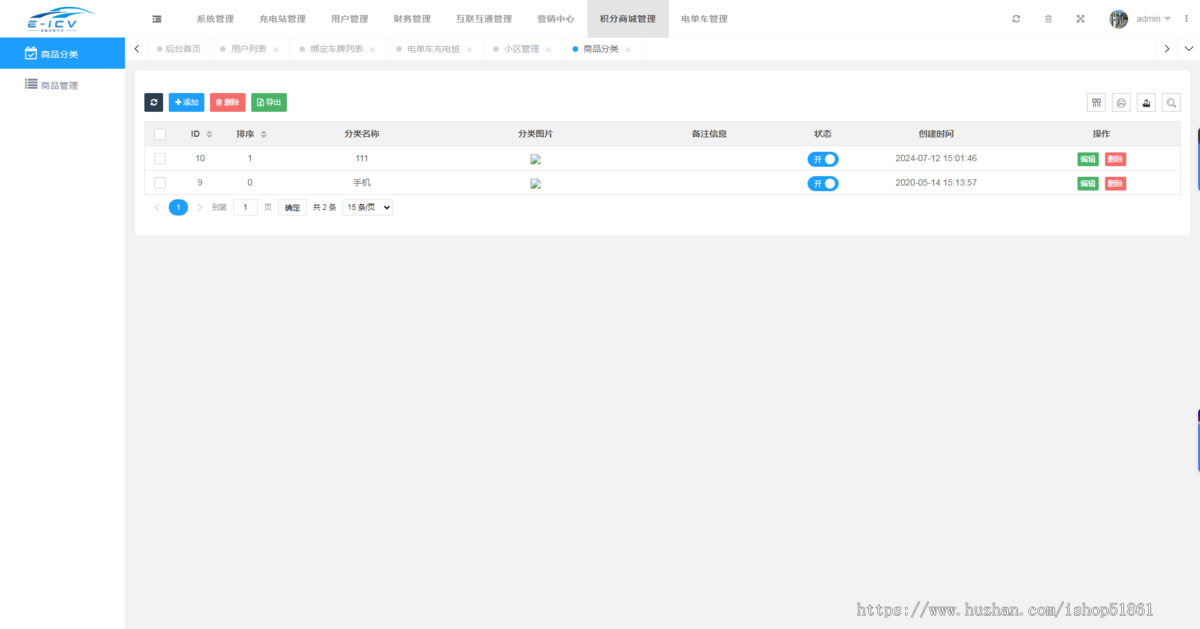Open the 电单车管理 top menu
1200x629 pixels.
[x=704, y=19]
